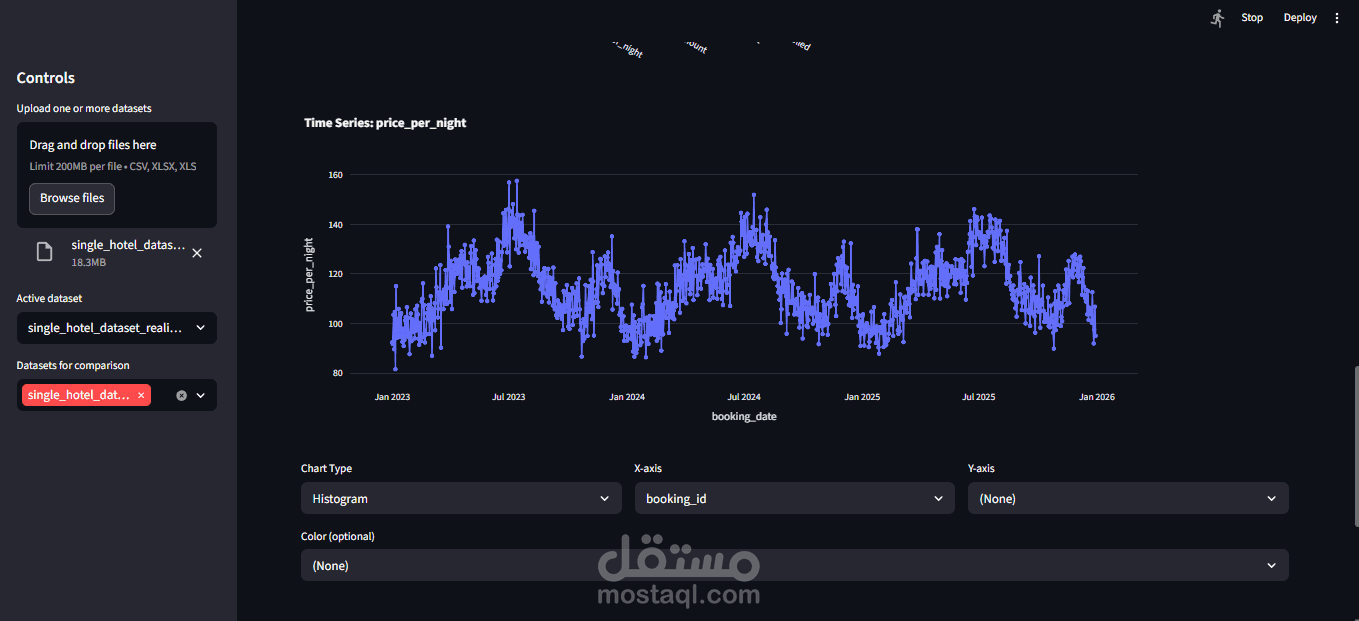Click the Browse files button
Viewport: 1359px width, 621px height.
pyautogui.click(x=72, y=198)
